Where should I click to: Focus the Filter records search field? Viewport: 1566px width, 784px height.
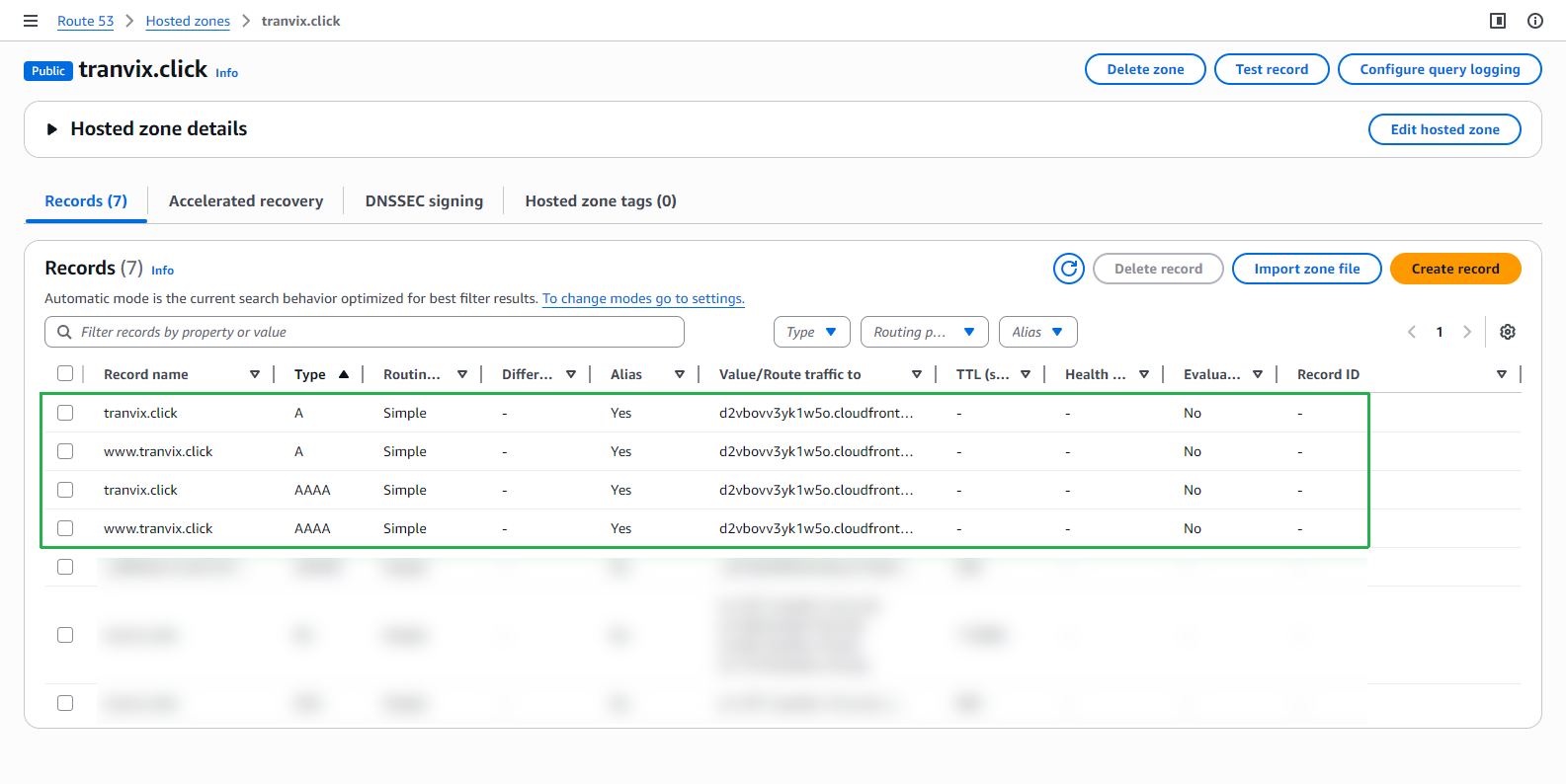[x=365, y=332]
